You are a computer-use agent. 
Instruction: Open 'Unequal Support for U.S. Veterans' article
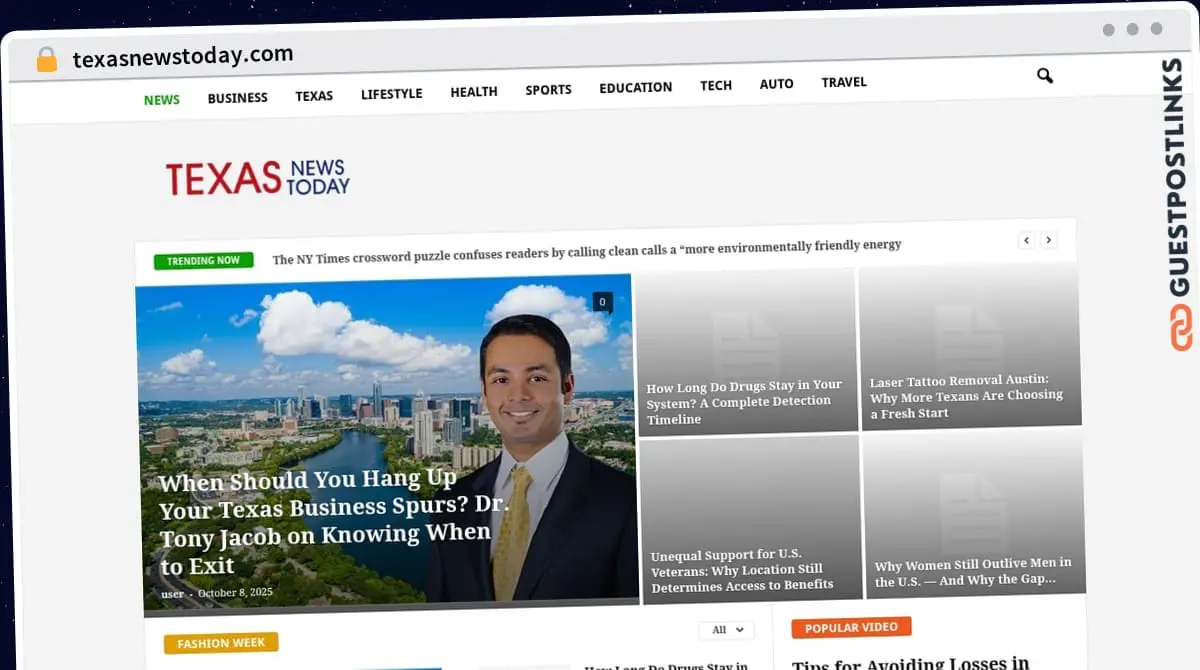(x=742, y=570)
